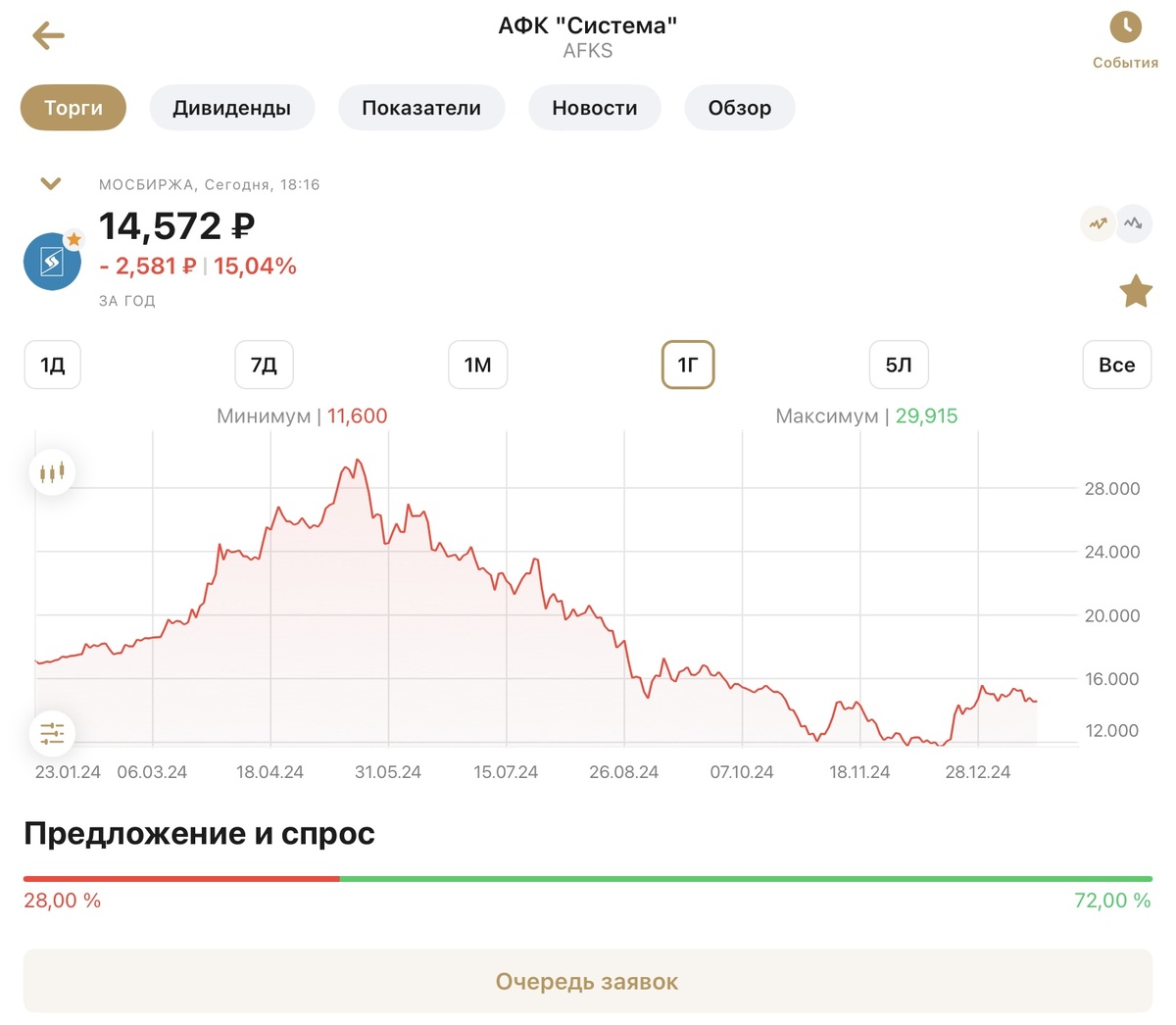Tap the red 28% supply bar segment
This screenshot has width=1176, height=1025.
[x=181, y=879]
